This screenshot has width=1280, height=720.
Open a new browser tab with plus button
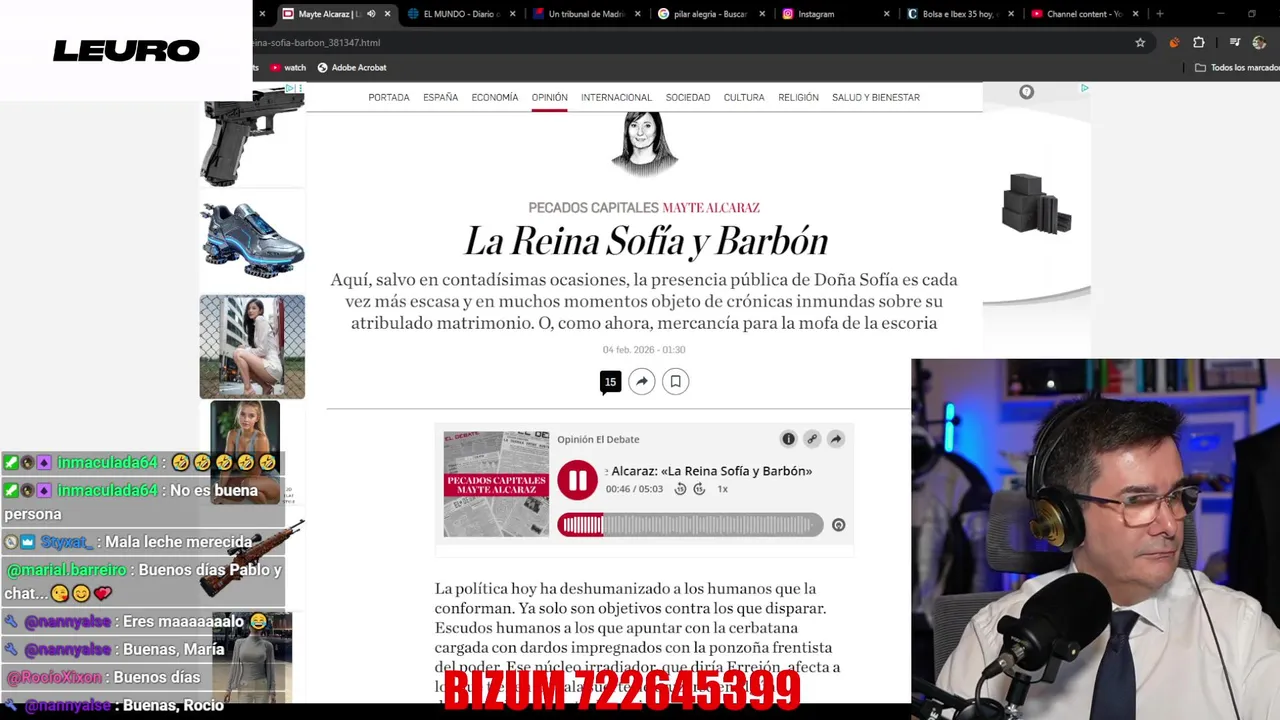click(1160, 14)
